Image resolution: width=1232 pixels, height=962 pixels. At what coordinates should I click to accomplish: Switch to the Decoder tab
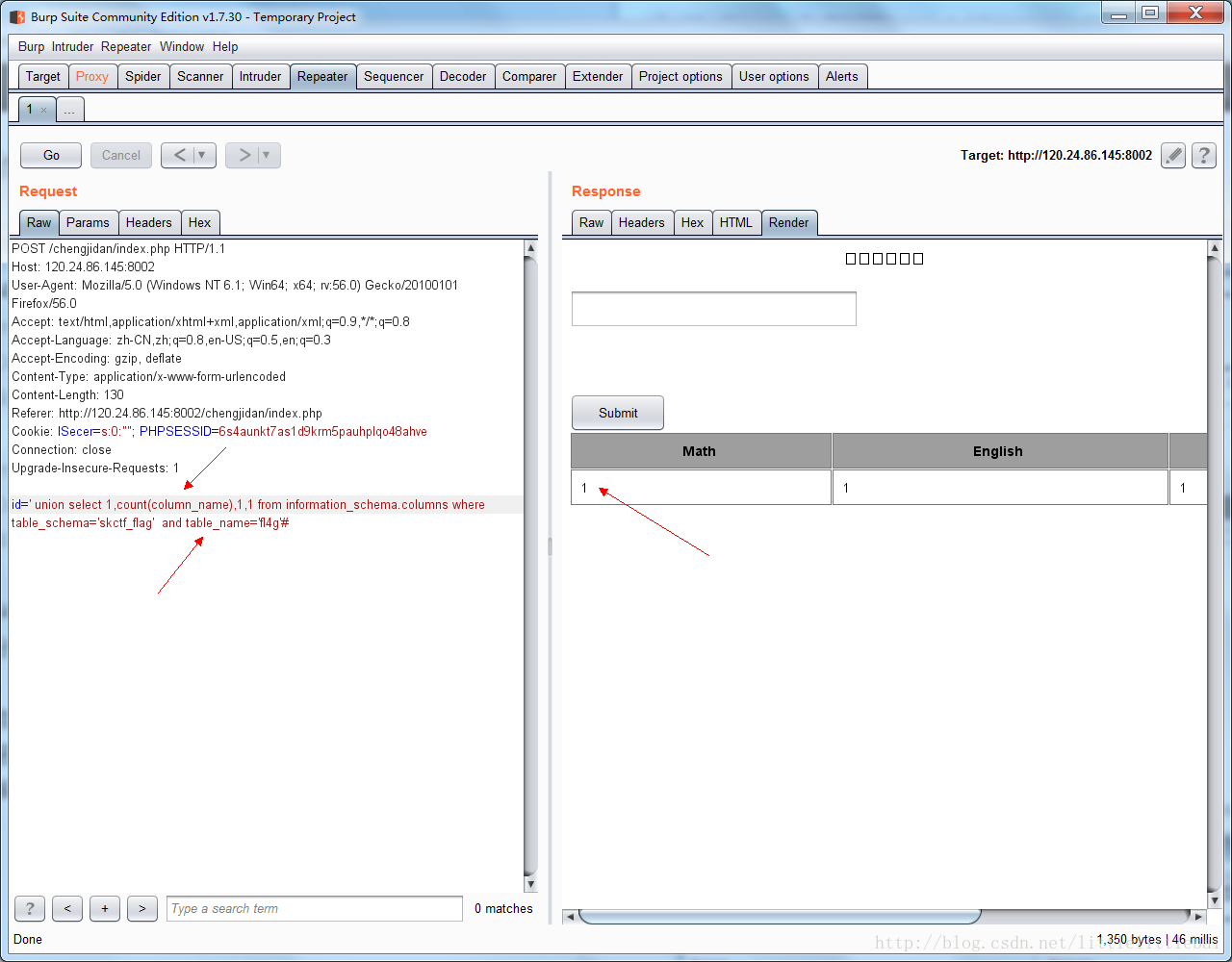point(463,76)
